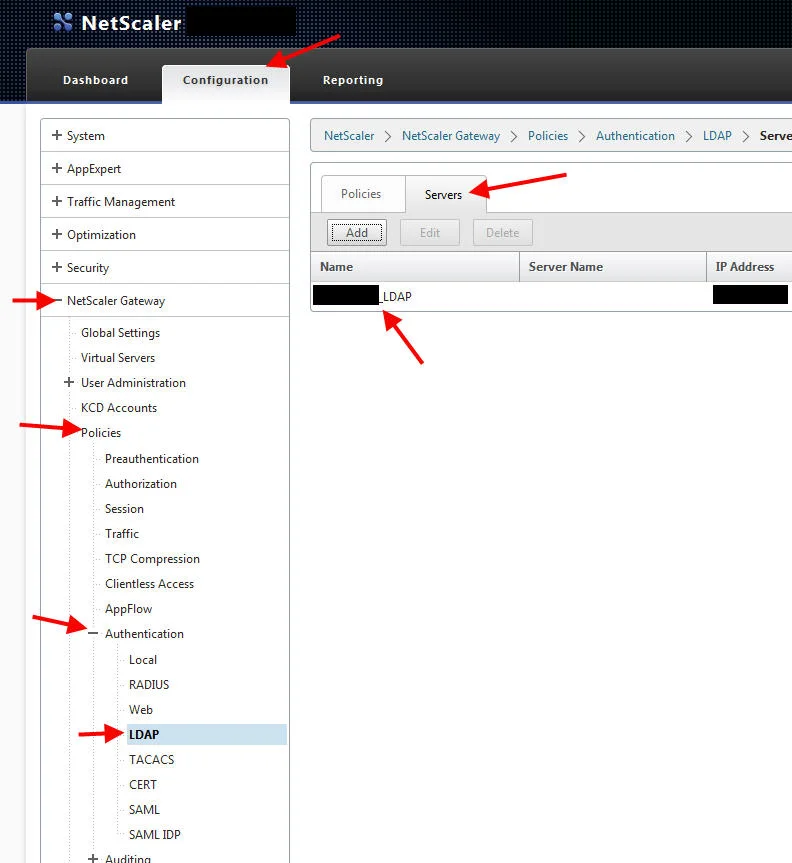Screen dimensions: 792x863
Task: Click the NetScaler logo icon
Action: [x=63, y=22]
